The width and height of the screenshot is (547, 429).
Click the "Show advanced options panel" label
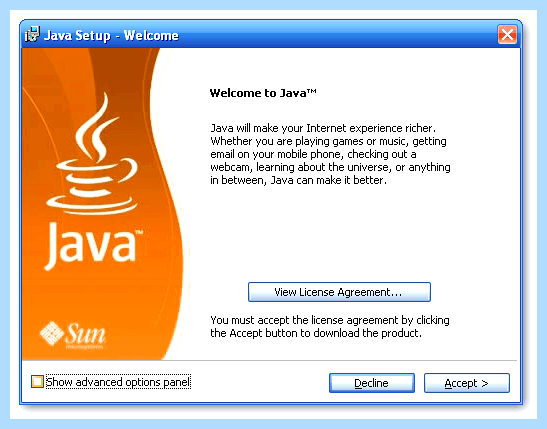(x=118, y=382)
